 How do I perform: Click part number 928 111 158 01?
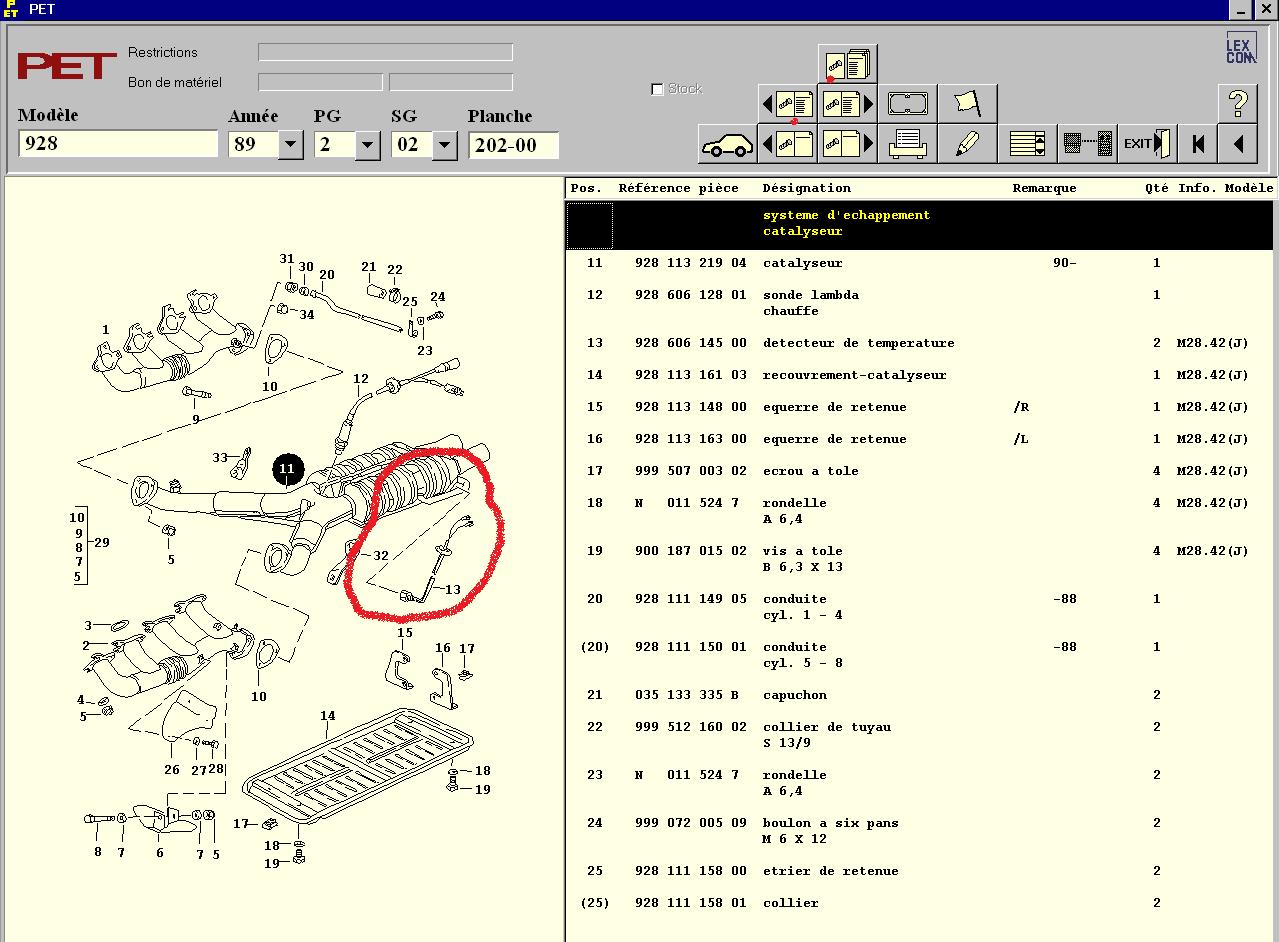690,903
